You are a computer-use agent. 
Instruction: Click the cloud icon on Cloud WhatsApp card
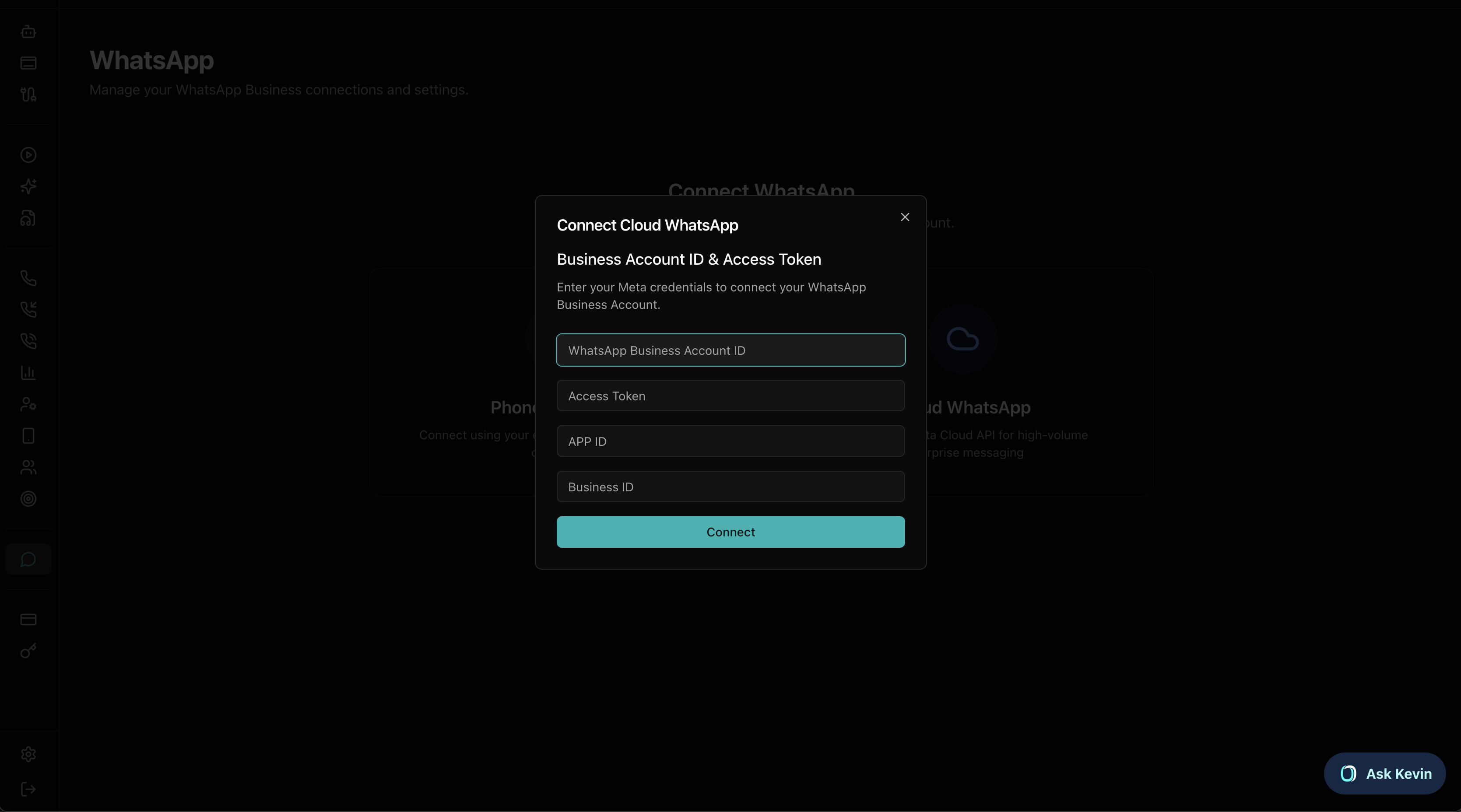point(962,339)
